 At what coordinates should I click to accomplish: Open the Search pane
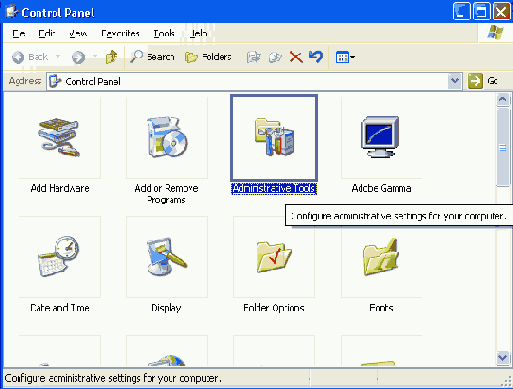(x=152, y=57)
